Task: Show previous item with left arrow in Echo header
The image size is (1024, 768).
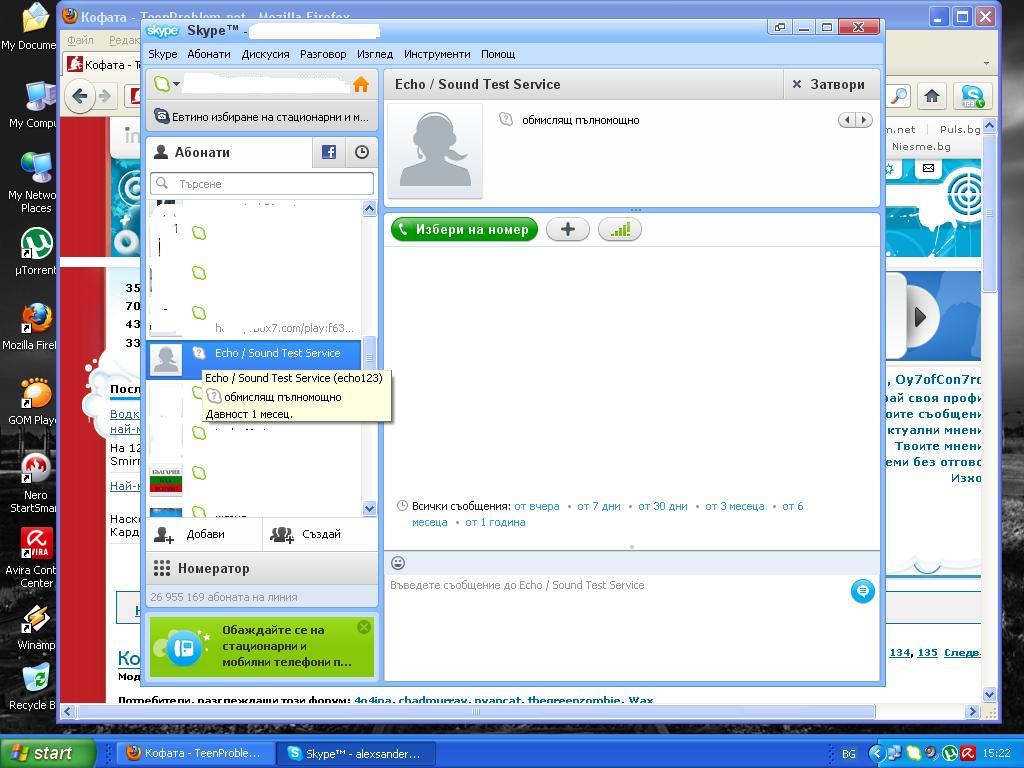Action: (x=847, y=120)
